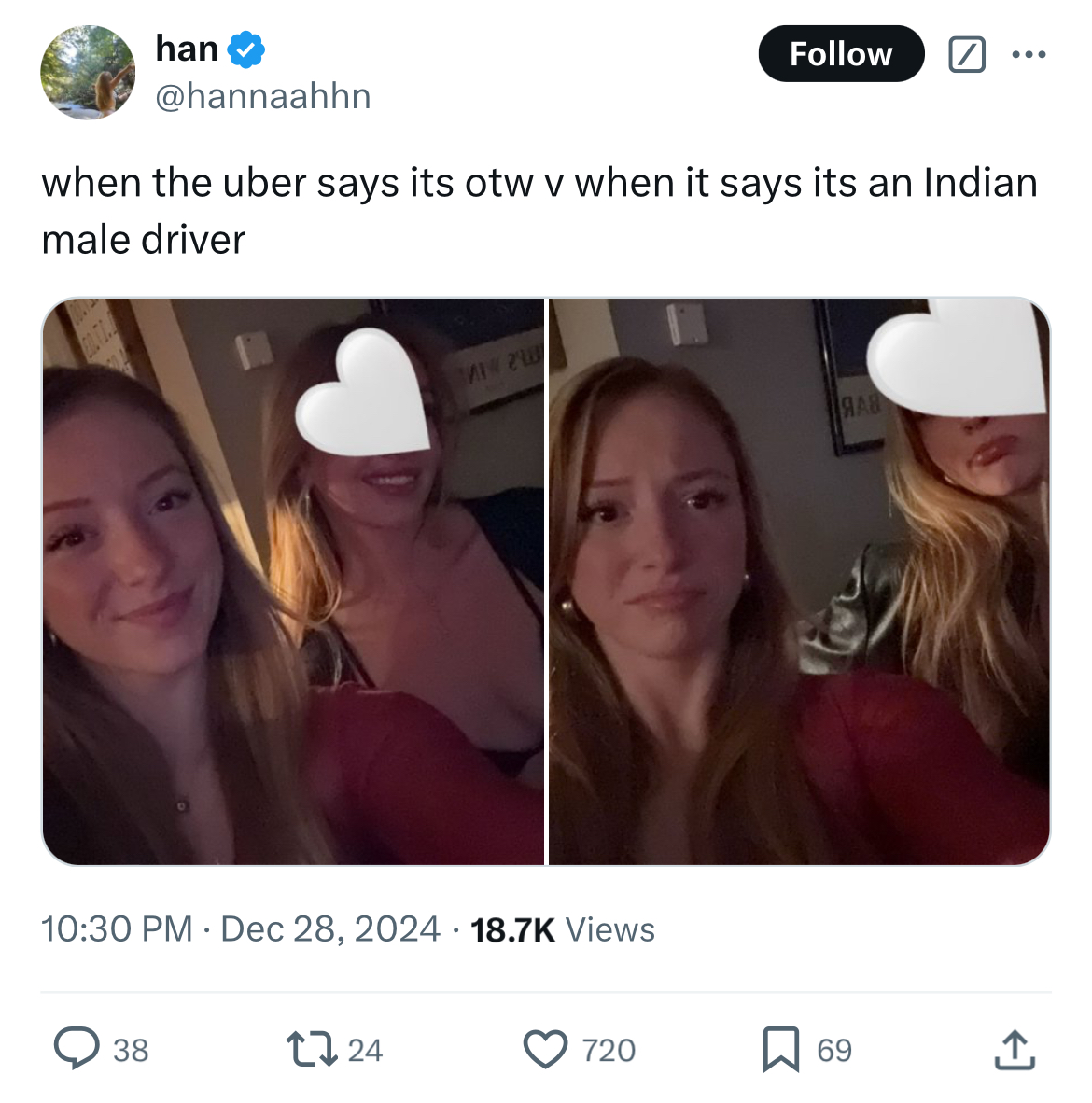
Task: Click the 720 likes count
Action: tap(609, 1050)
